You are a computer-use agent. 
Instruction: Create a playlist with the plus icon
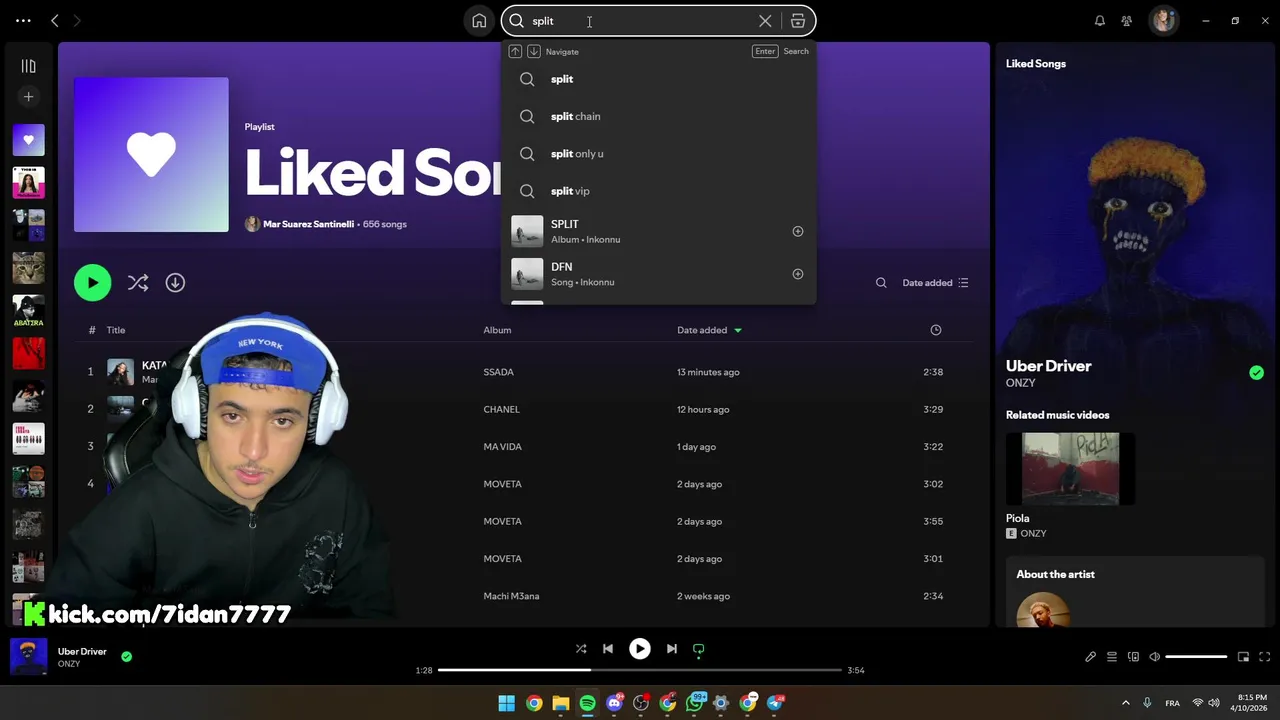coord(28,97)
